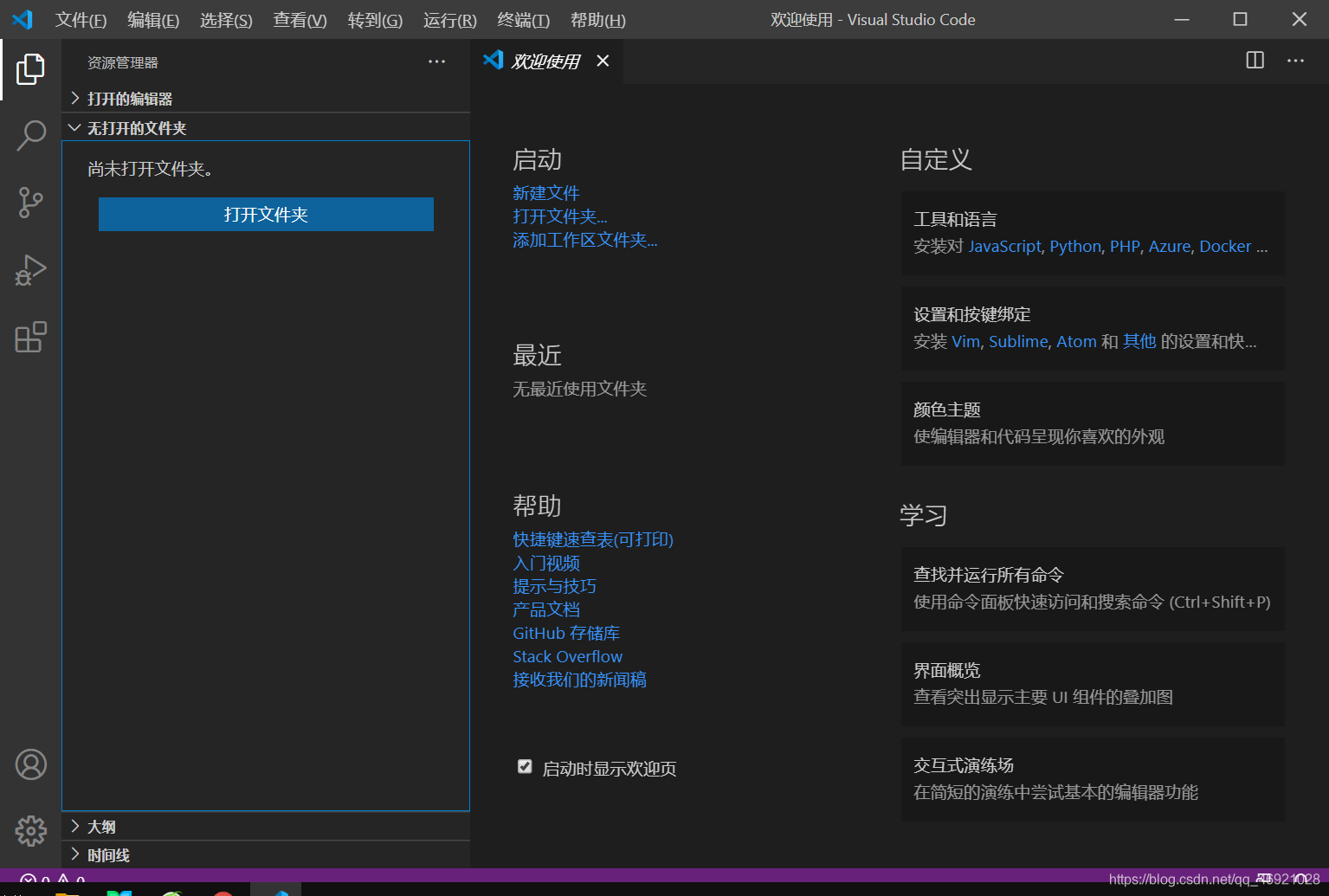The image size is (1329, 896).
Task: Click the Docker link in 工具和语言
Action: coord(1225,247)
